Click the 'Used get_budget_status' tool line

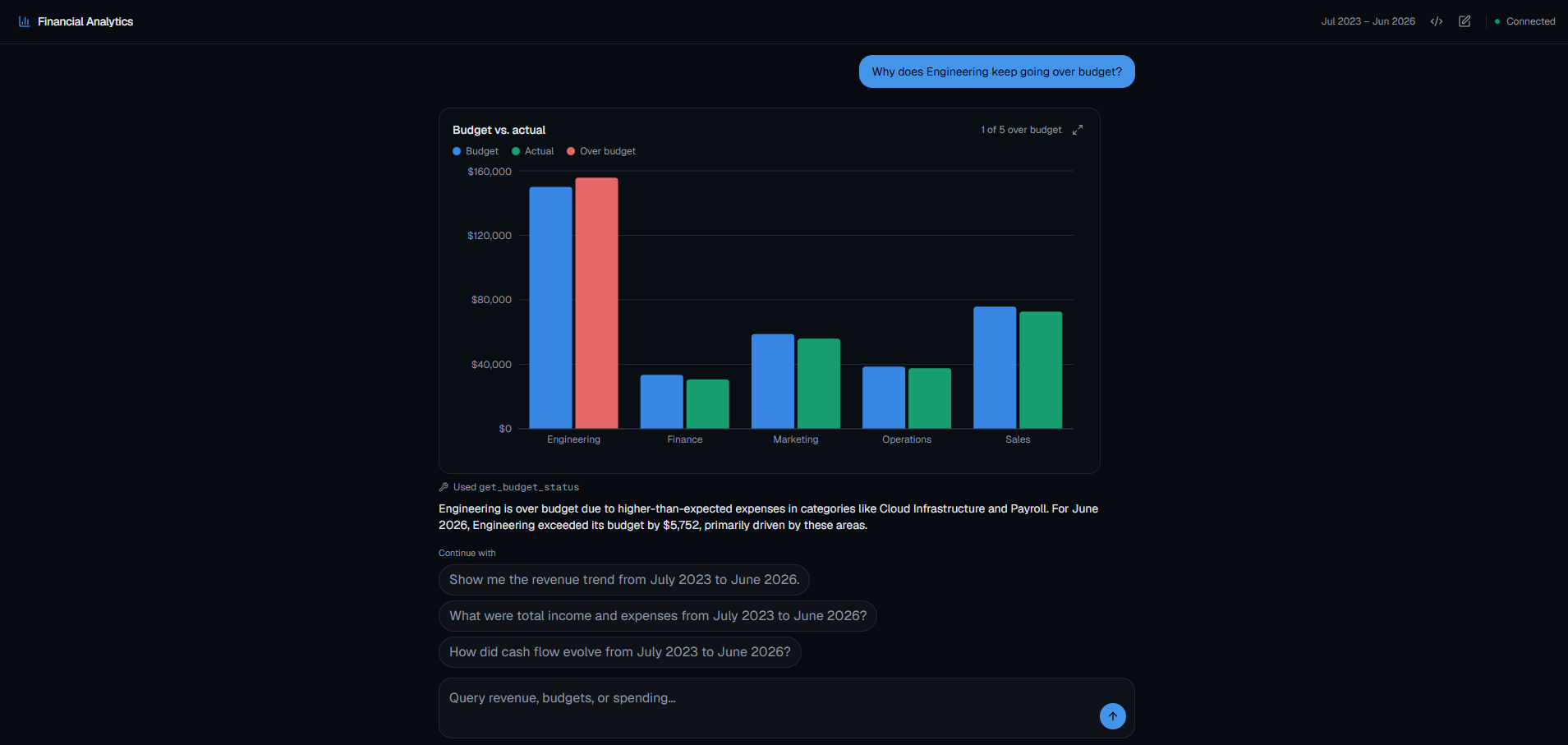tap(509, 487)
